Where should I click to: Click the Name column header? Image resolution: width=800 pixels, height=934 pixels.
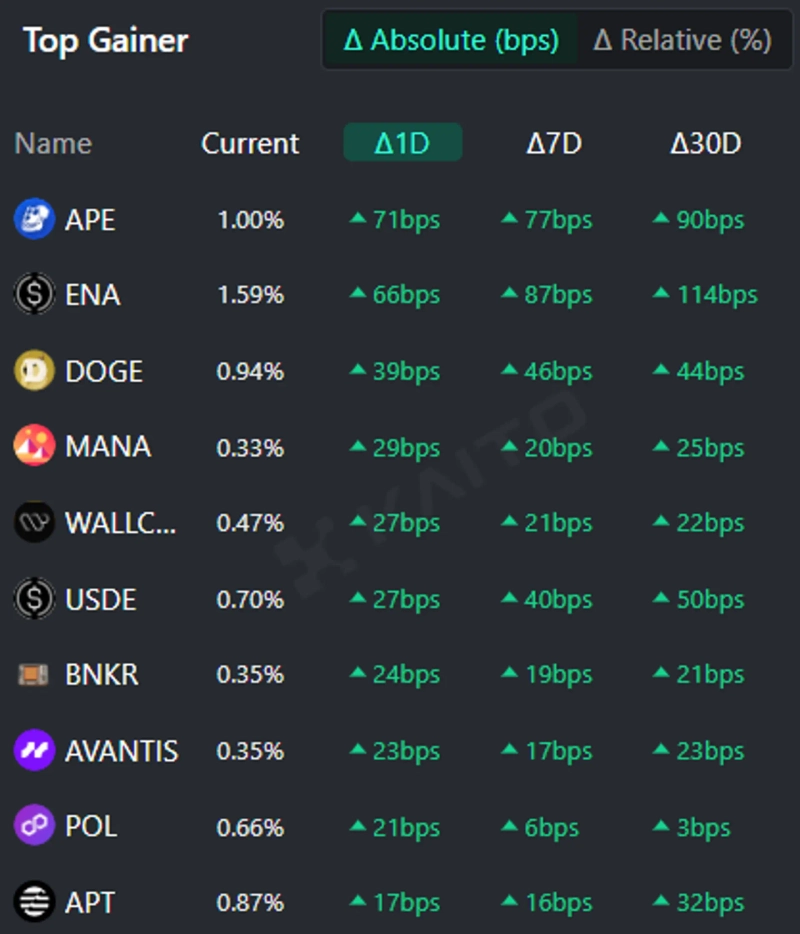click(53, 143)
